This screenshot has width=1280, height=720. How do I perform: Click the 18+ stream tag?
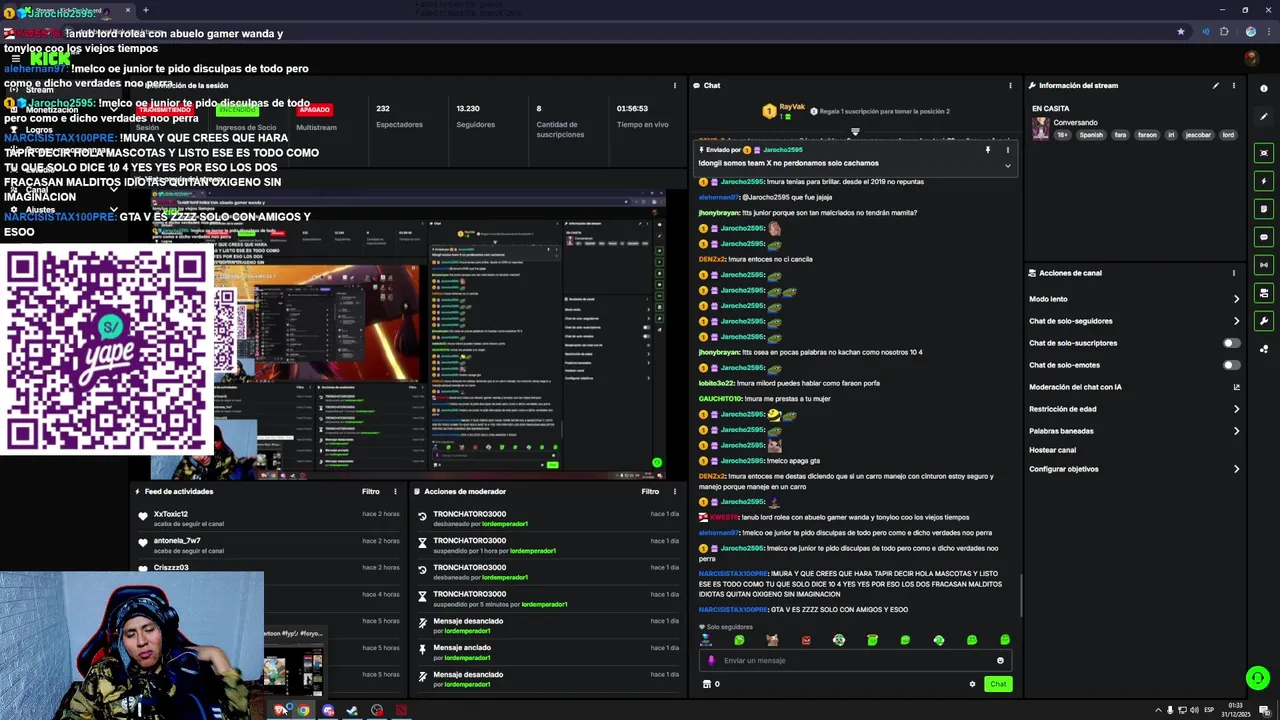[x=1063, y=135]
